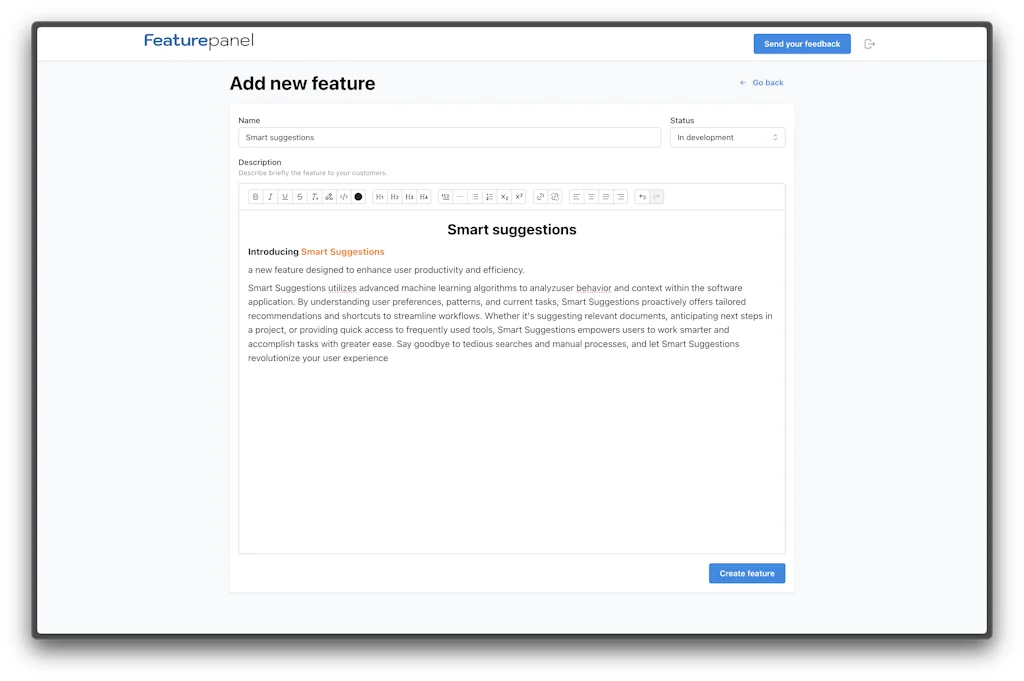Open the text color picker
The image size is (1024, 681).
pos(358,196)
